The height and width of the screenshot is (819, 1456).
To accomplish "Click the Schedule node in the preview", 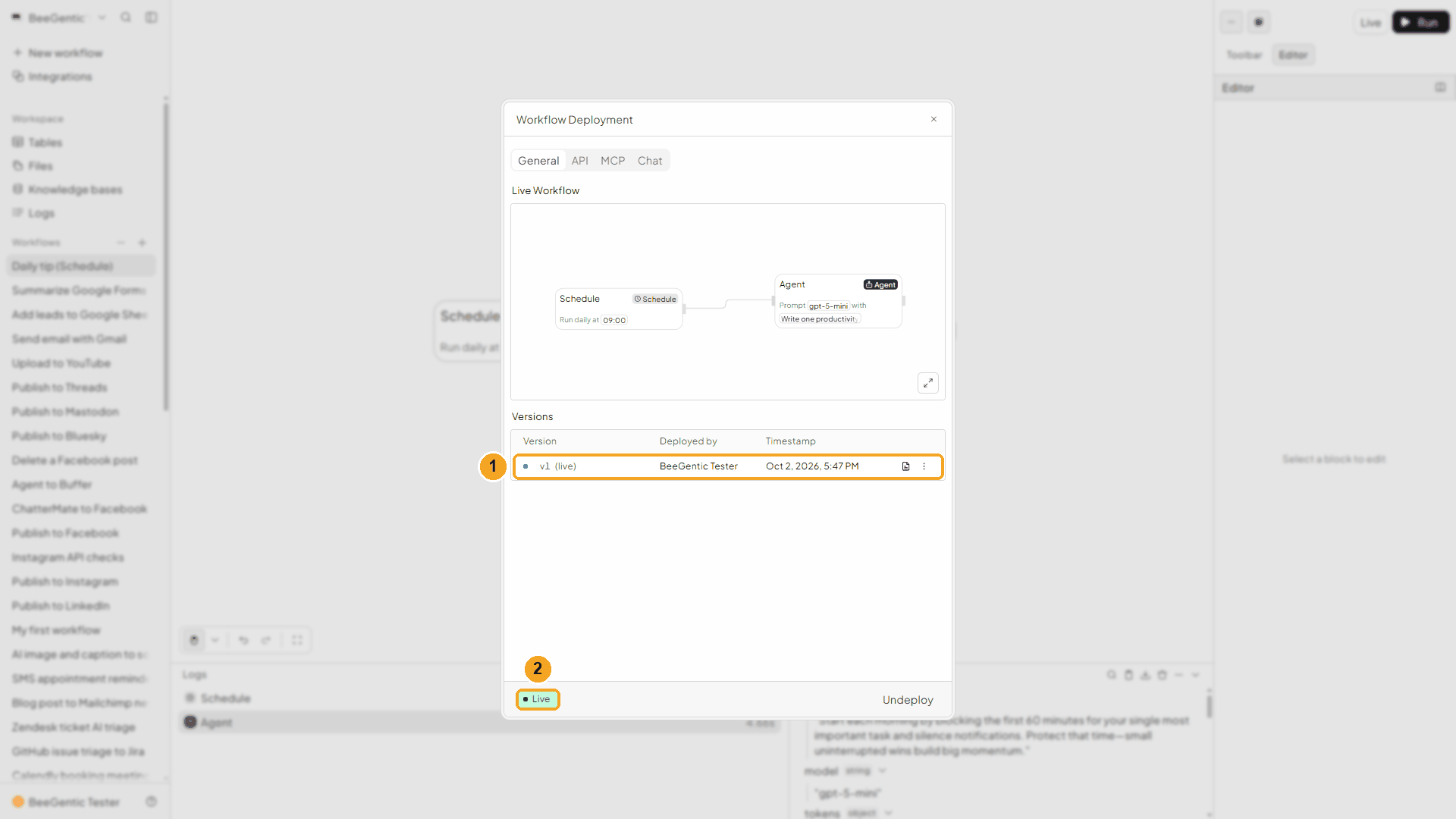I will click(619, 309).
